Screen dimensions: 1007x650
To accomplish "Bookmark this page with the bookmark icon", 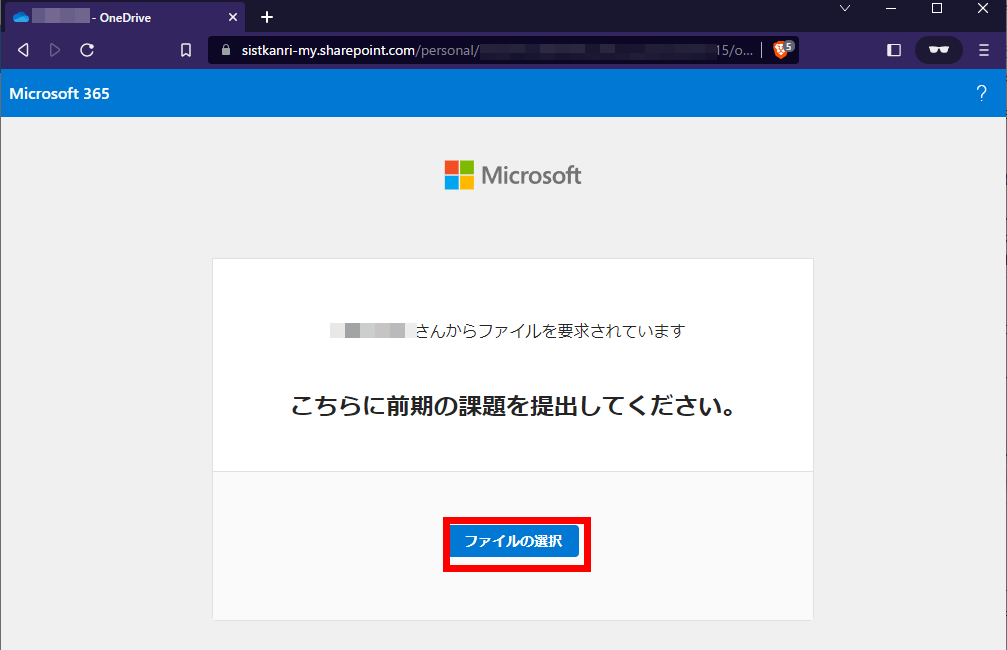I will click(x=186, y=50).
